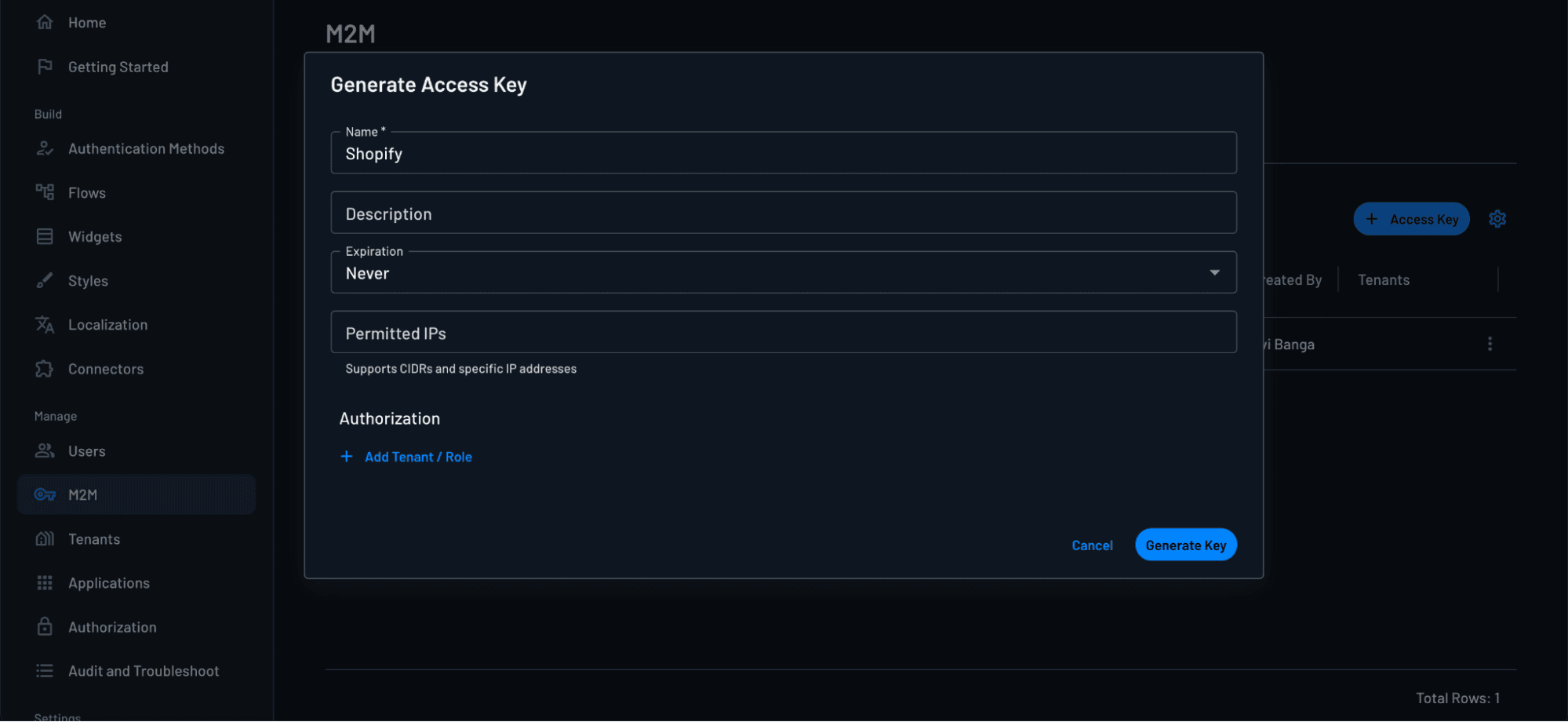Image resolution: width=1568 pixels, height=722 pixels.
Task: Open the Expiration field set to Never
Action: coord(769,273)
